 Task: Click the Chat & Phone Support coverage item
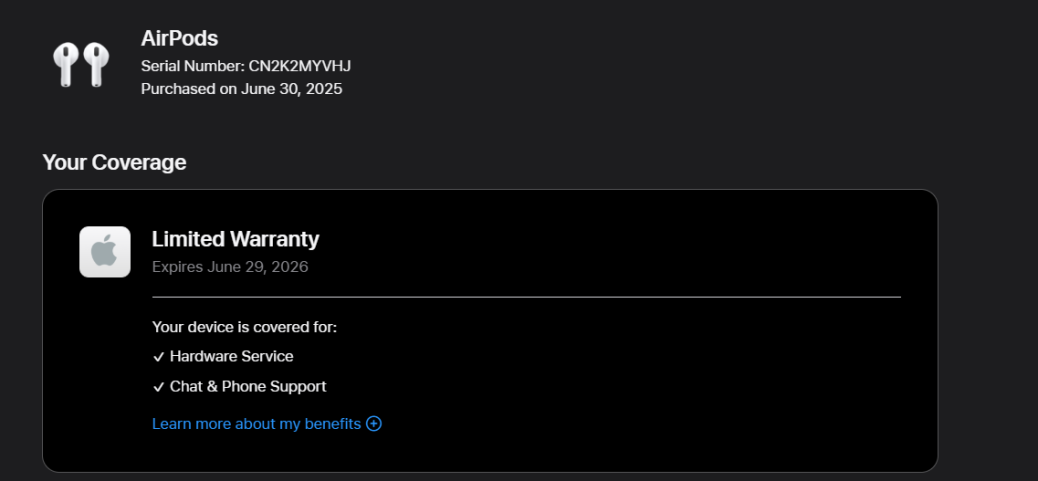pos(248,387)
